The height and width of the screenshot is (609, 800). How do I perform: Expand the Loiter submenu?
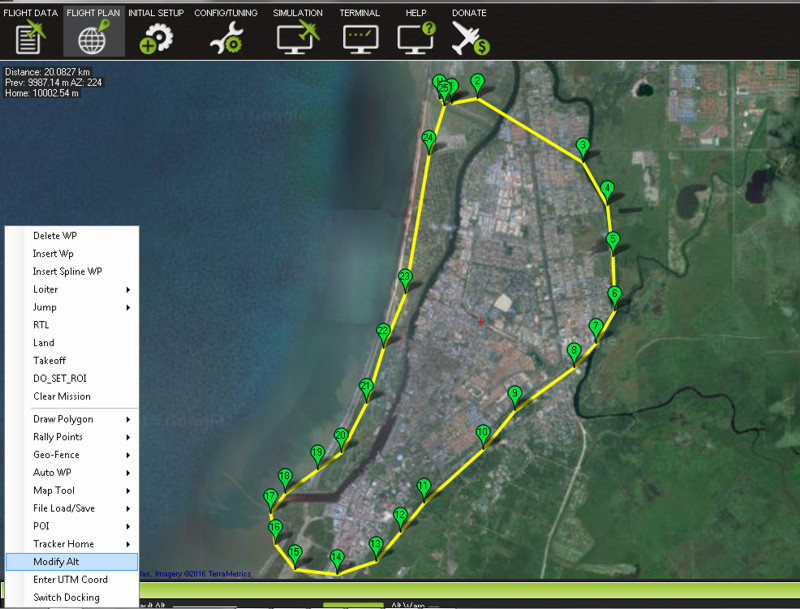click(x=71, y=289)
